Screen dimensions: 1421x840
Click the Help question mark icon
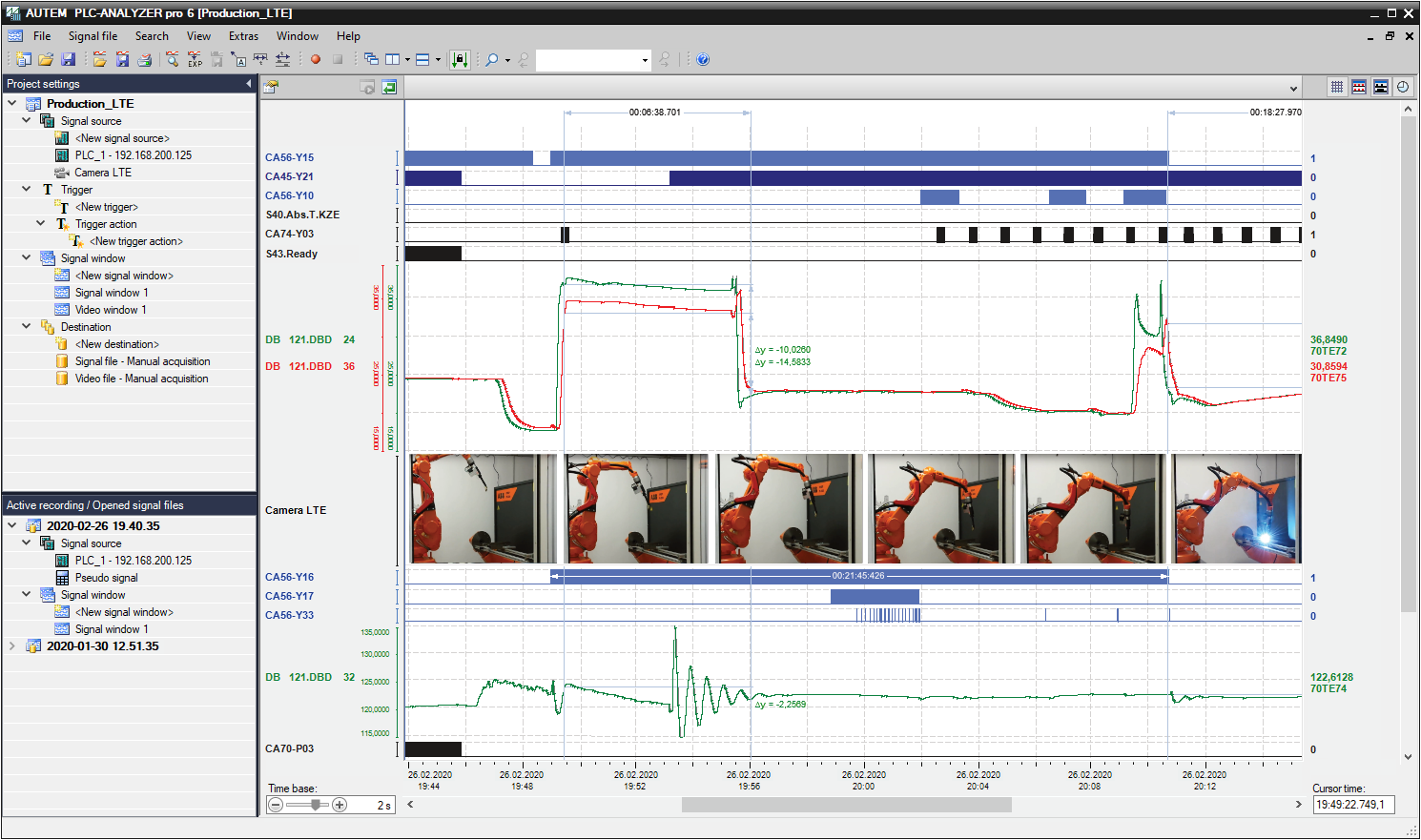coord(703,59)
